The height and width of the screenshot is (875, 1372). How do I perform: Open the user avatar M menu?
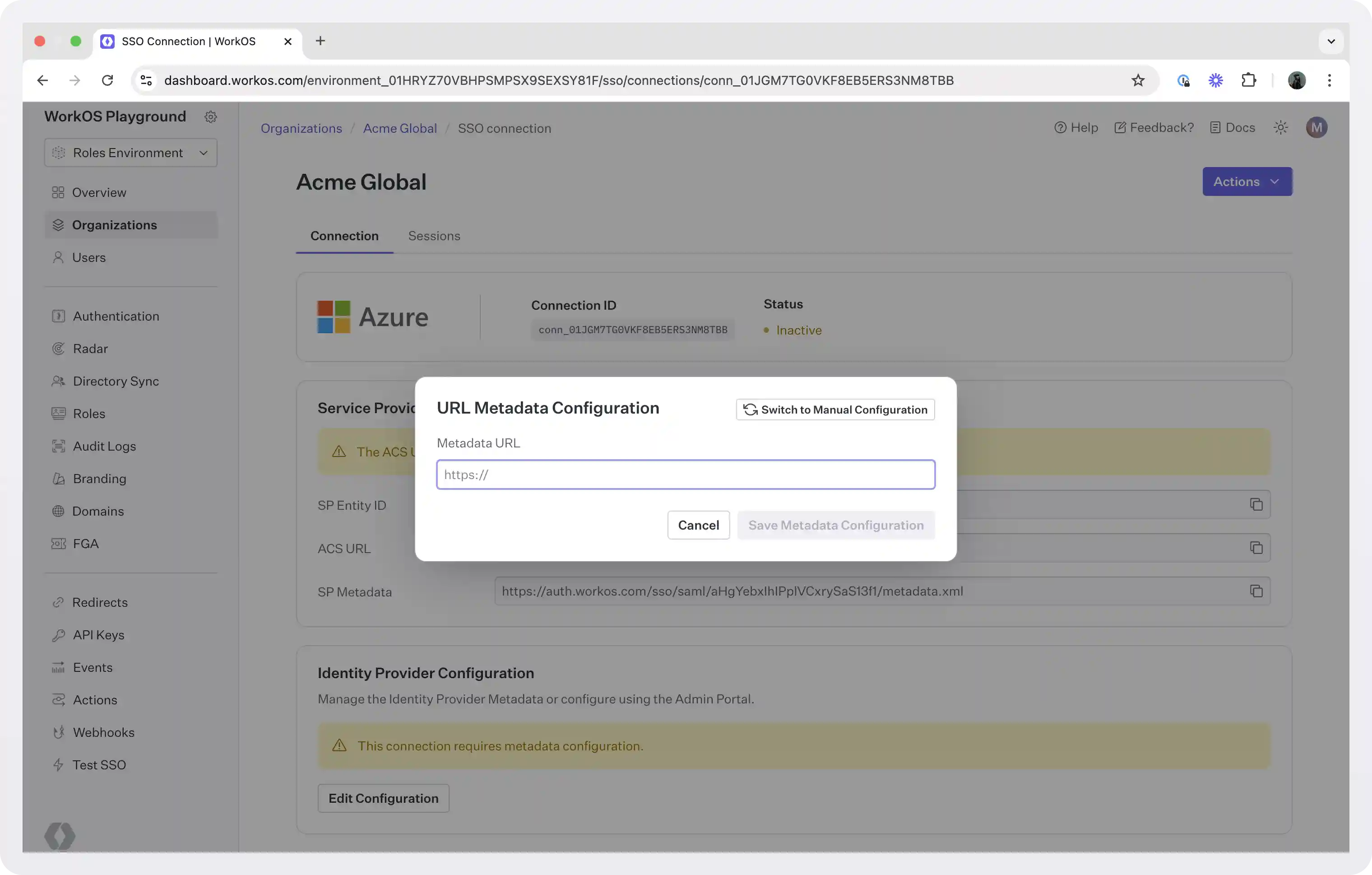pyautogui.click(x=1316, y=128)
